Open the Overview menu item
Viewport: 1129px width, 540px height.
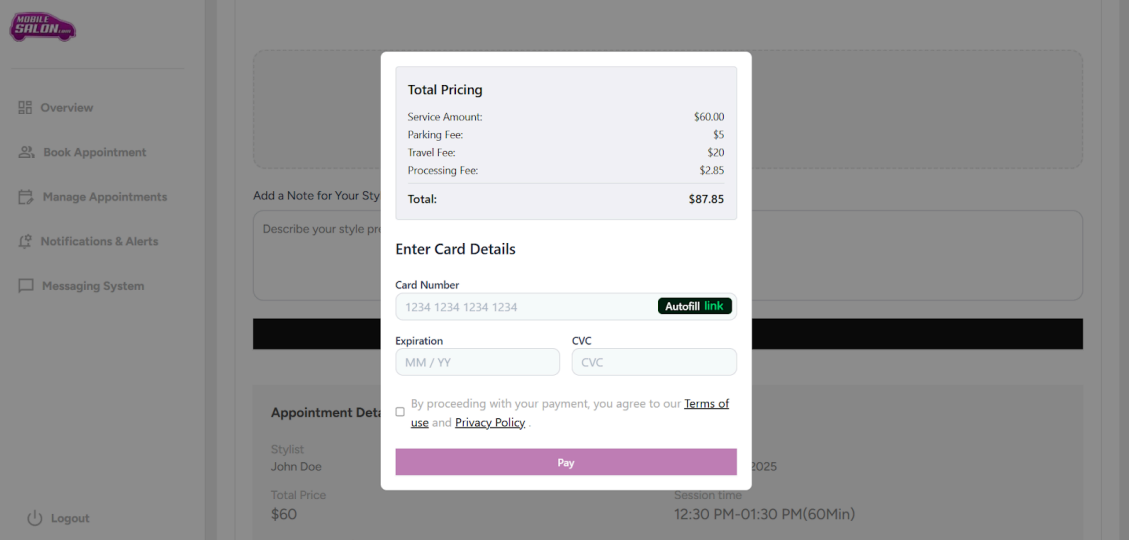(67, 107)
